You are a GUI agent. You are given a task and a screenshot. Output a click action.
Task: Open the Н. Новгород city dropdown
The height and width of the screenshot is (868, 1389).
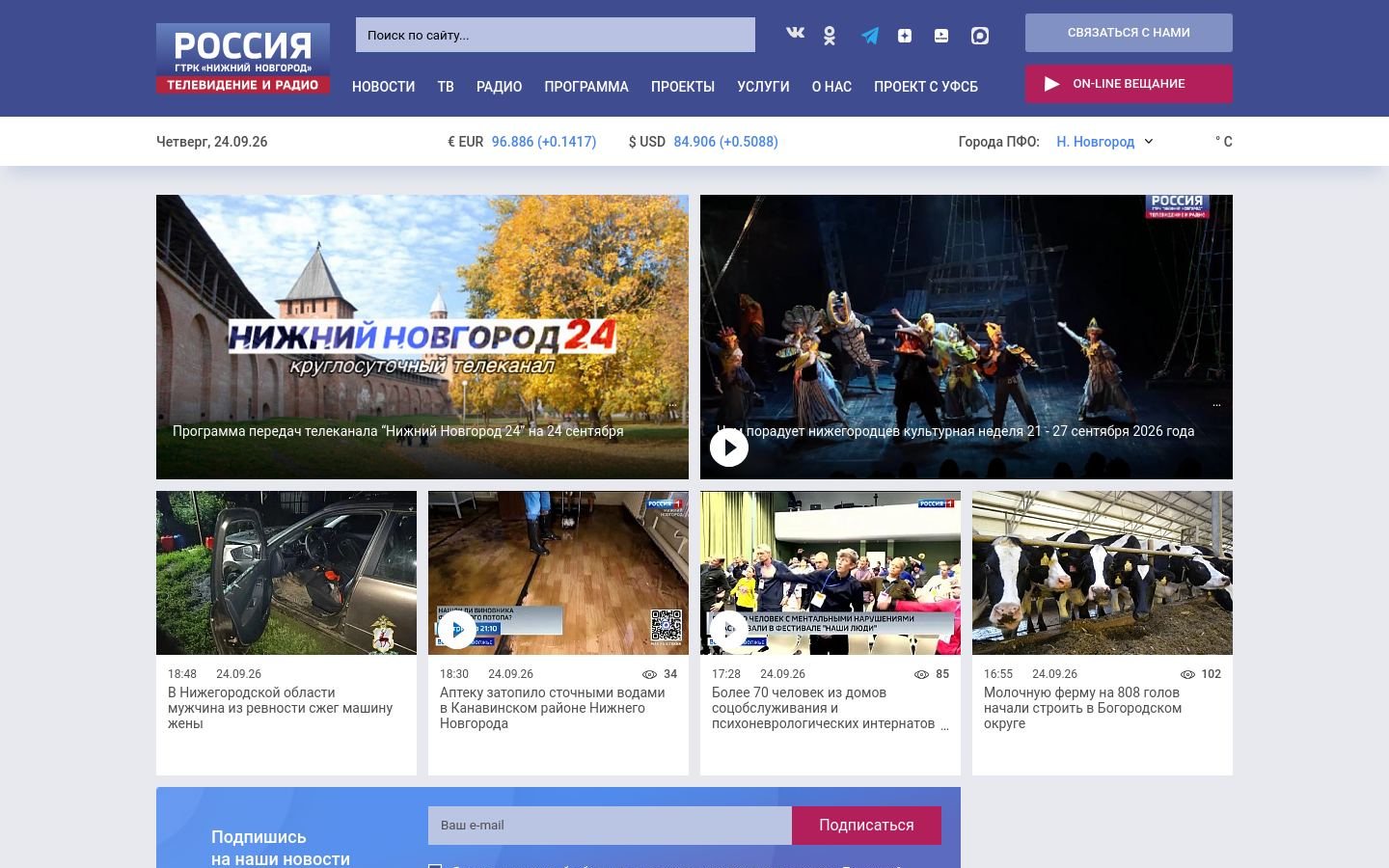pyautogui.click(x=1104, y=142)
